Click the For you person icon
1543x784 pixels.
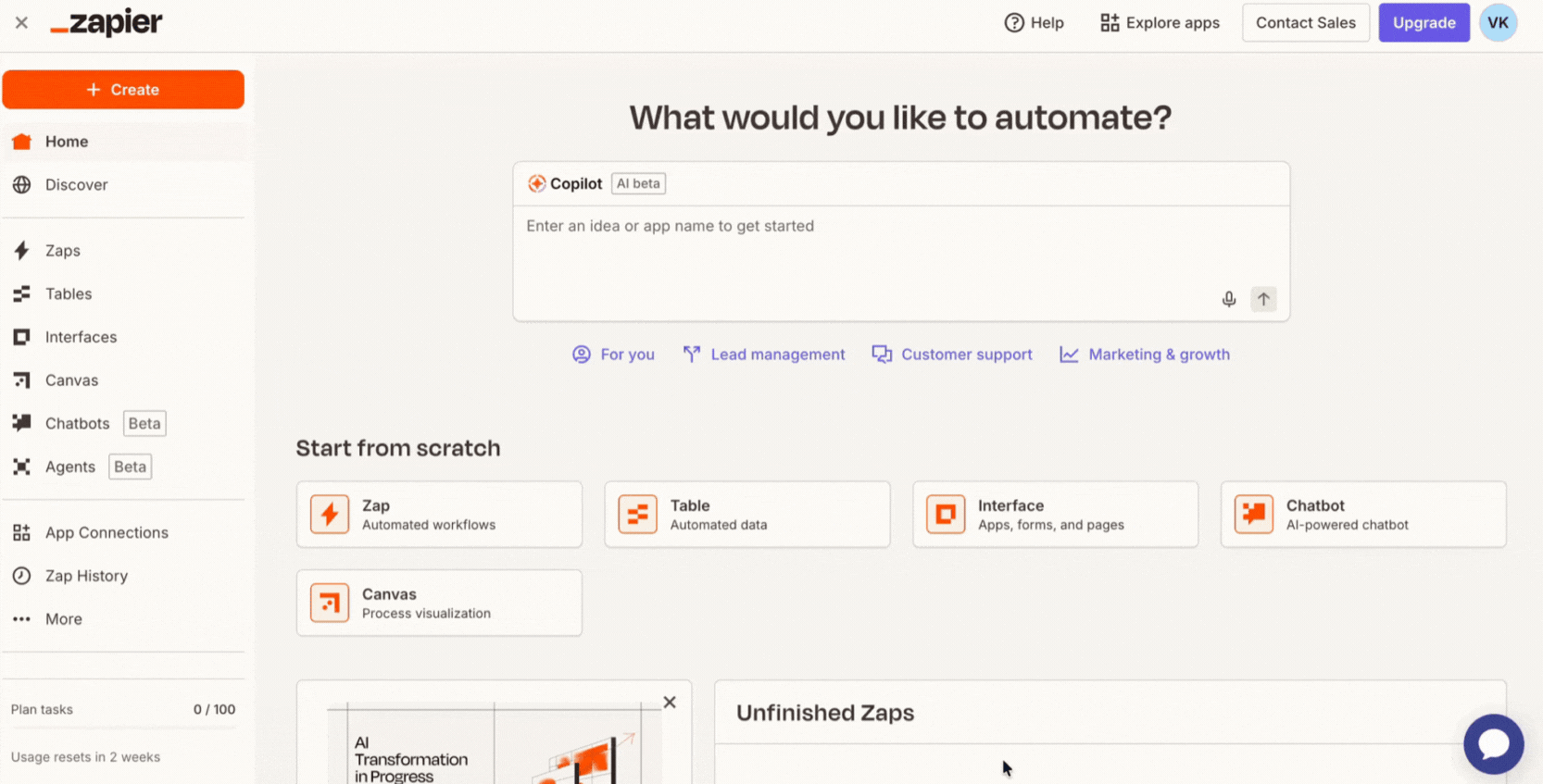pyautogui.click(x=582, y=355)
